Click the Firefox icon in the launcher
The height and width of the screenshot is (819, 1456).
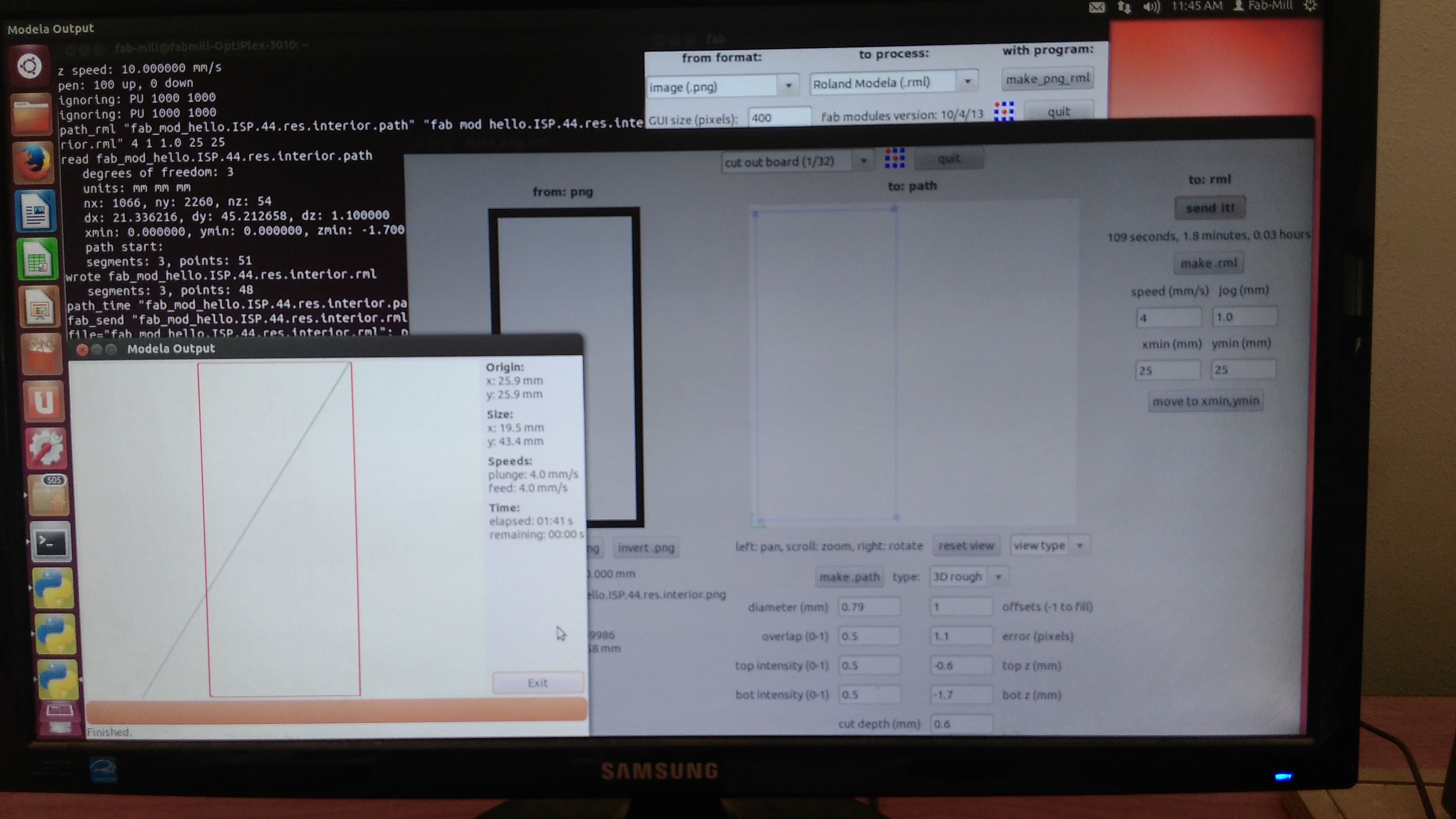point(34,162)
